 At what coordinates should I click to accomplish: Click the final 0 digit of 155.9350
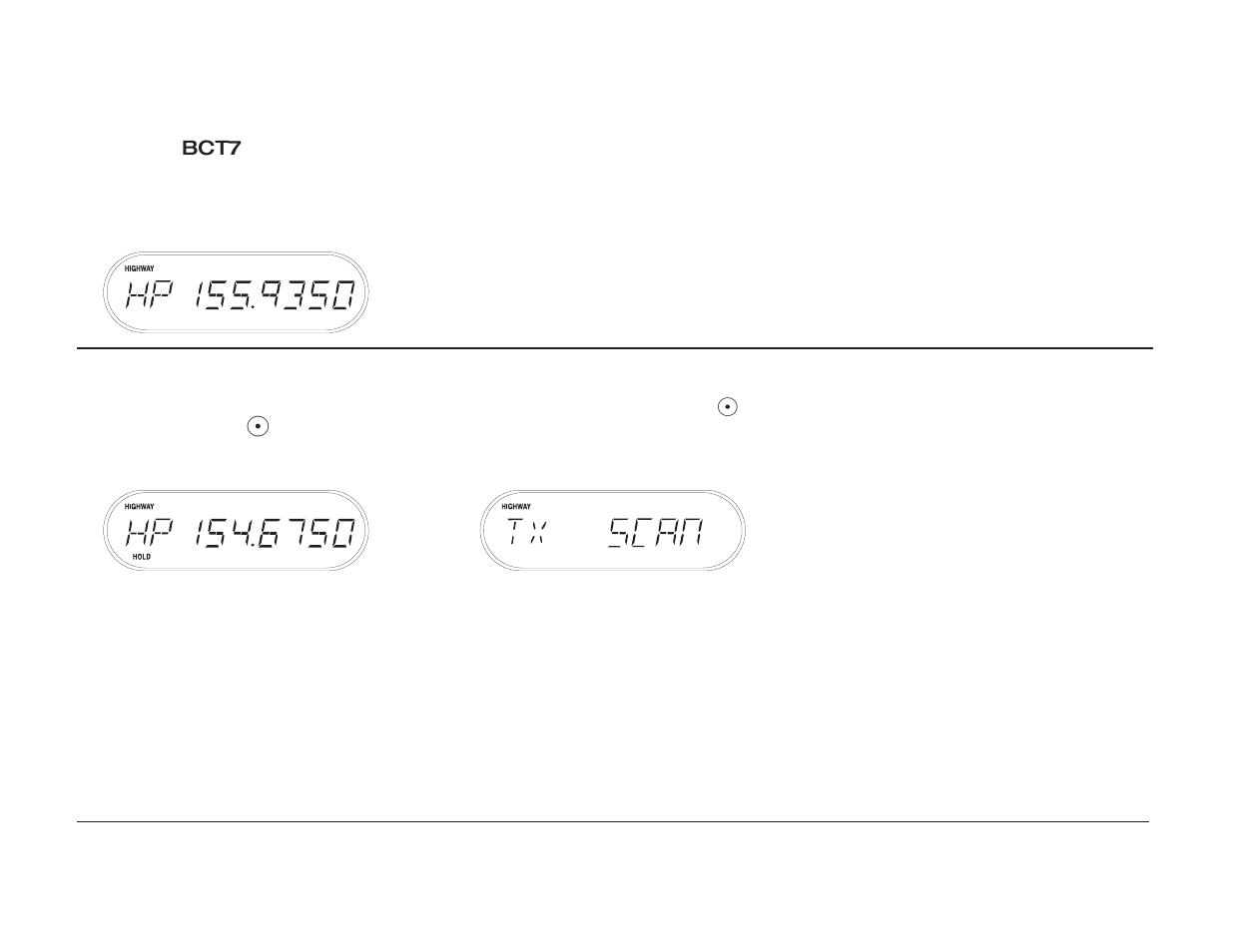(x=343, y=294)
